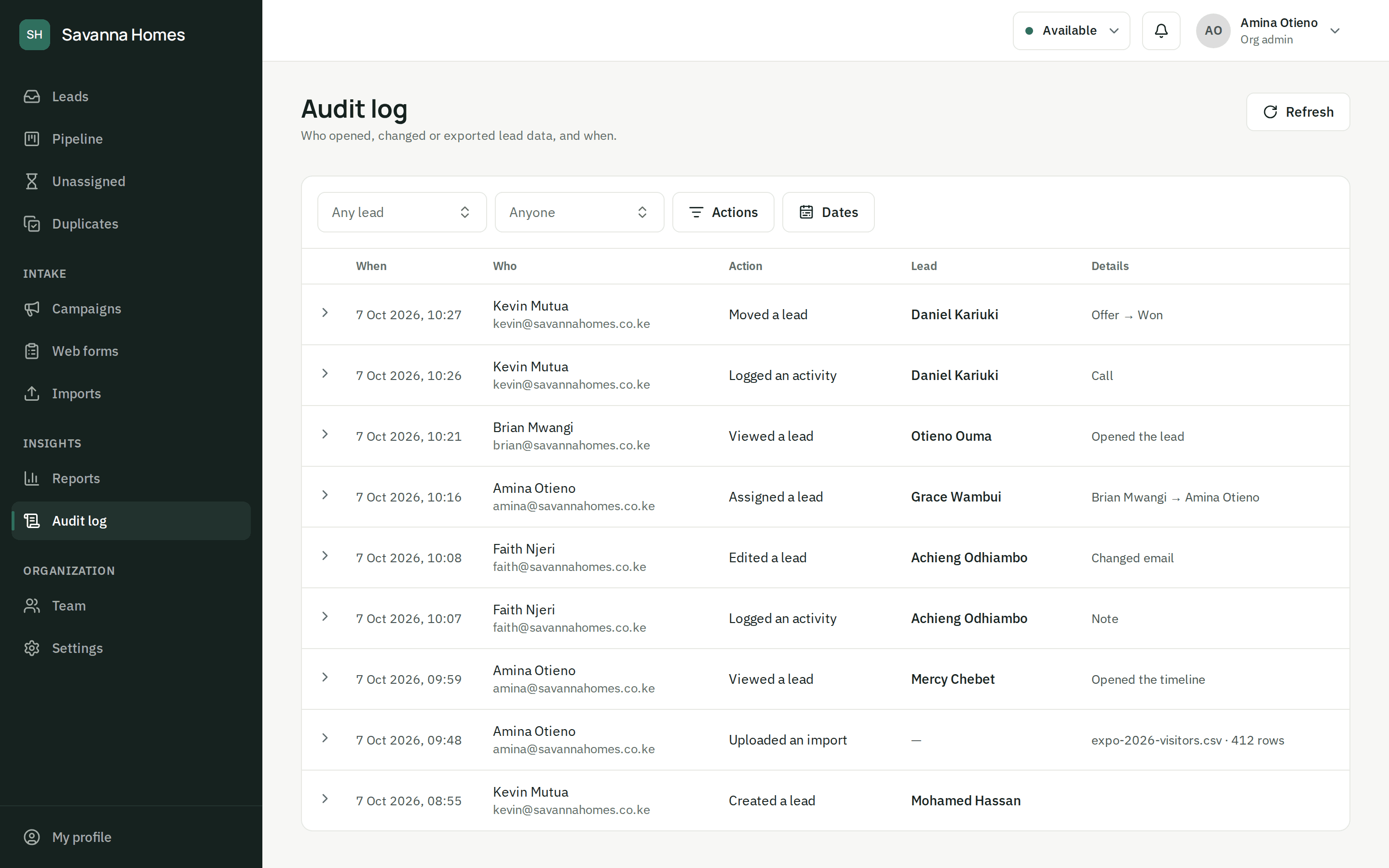Expand the 08:55 Created a lead row
This screenshot has width=1389, height=868.
pyautogui.click(x=325, y=800)
